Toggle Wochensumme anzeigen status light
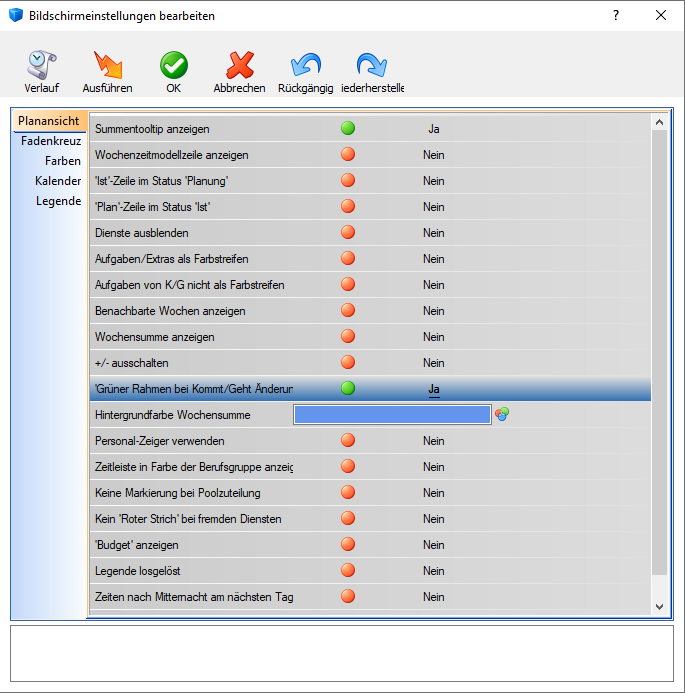 coord(348,337)
